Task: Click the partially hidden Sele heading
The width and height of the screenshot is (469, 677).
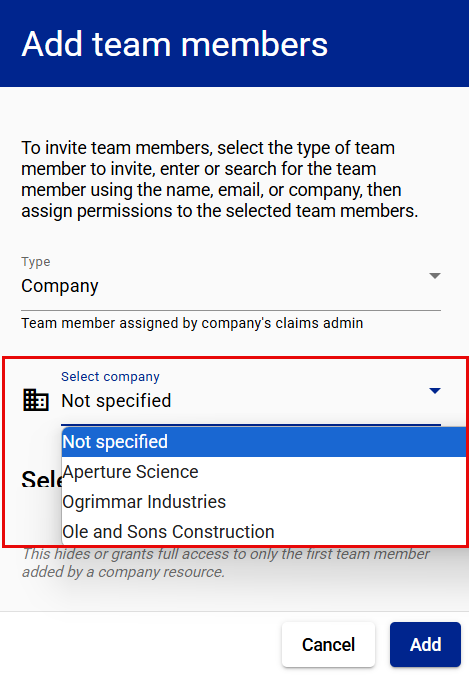Action: pos(41,479)
